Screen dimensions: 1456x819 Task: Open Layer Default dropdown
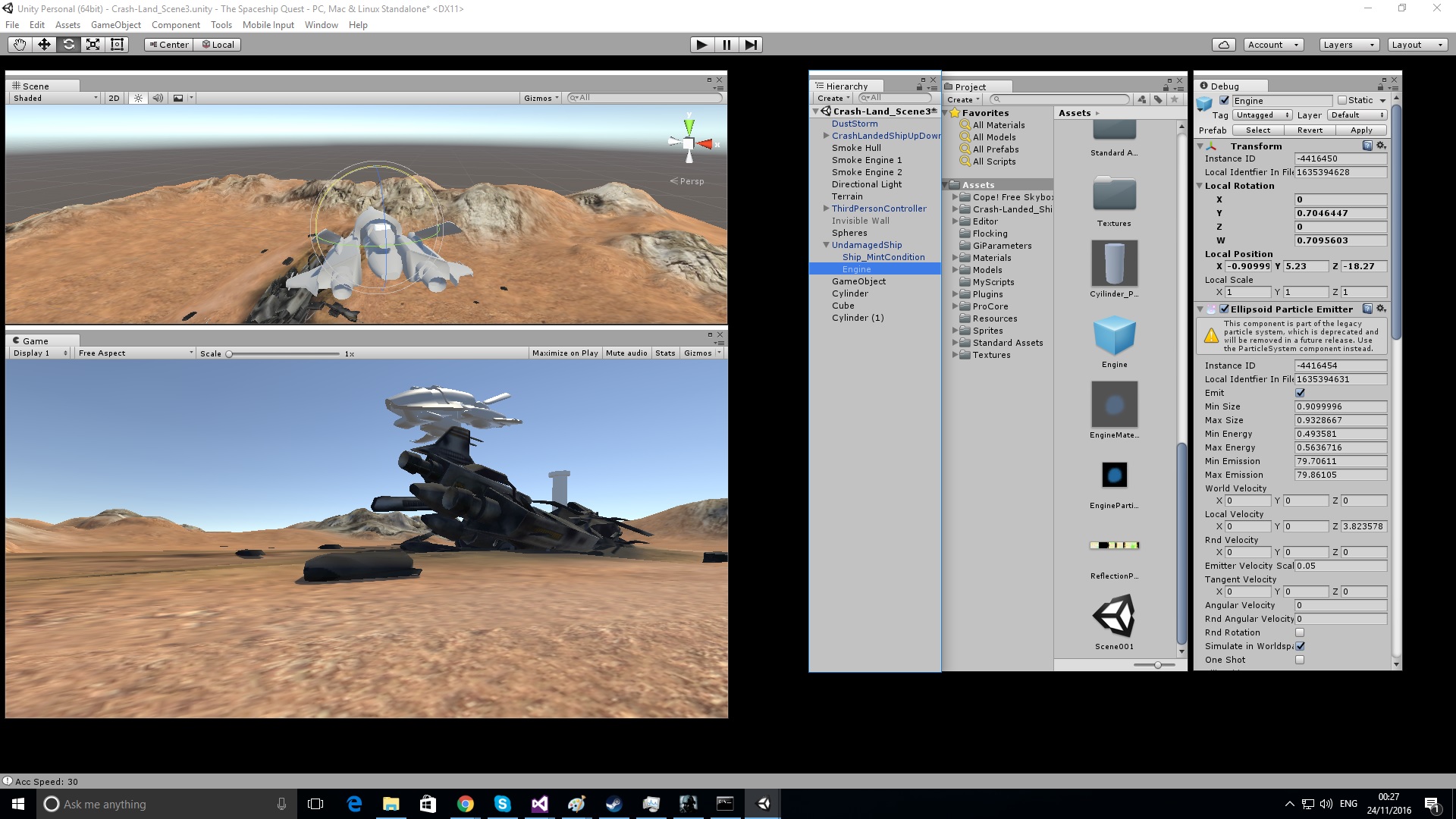pyautogui.click(x=1357, y=115)
